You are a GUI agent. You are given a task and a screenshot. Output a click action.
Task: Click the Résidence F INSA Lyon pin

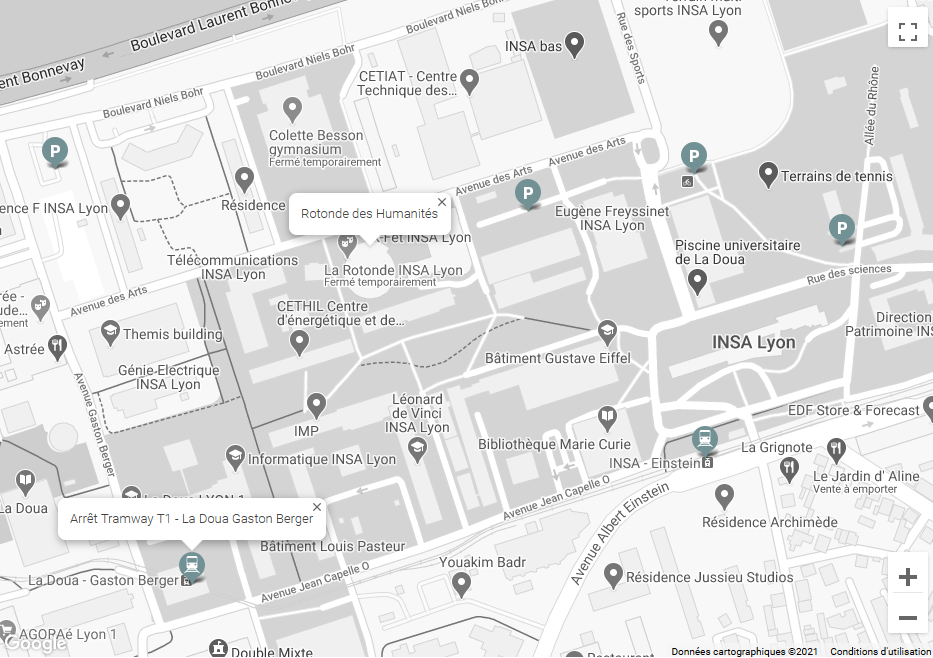click(121, 206)
